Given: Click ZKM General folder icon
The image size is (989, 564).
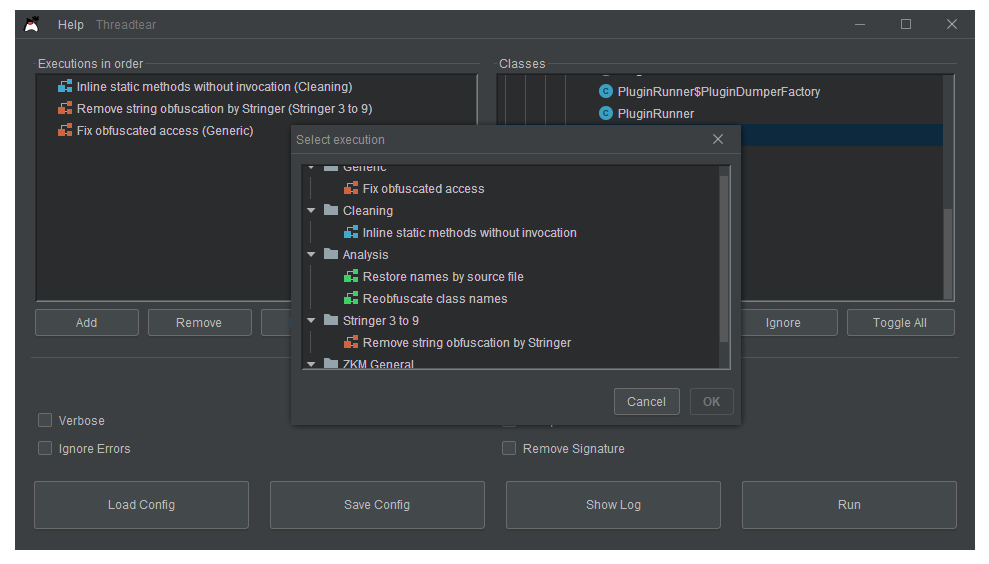Looking at the screenshot, I should [331, 363].
